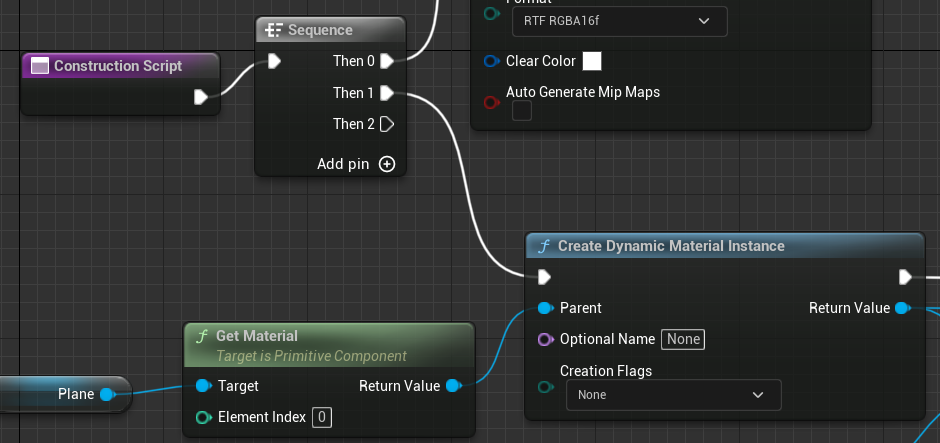
Task: Click the Auto Generate Mip Maps pin
Action: 491,102
